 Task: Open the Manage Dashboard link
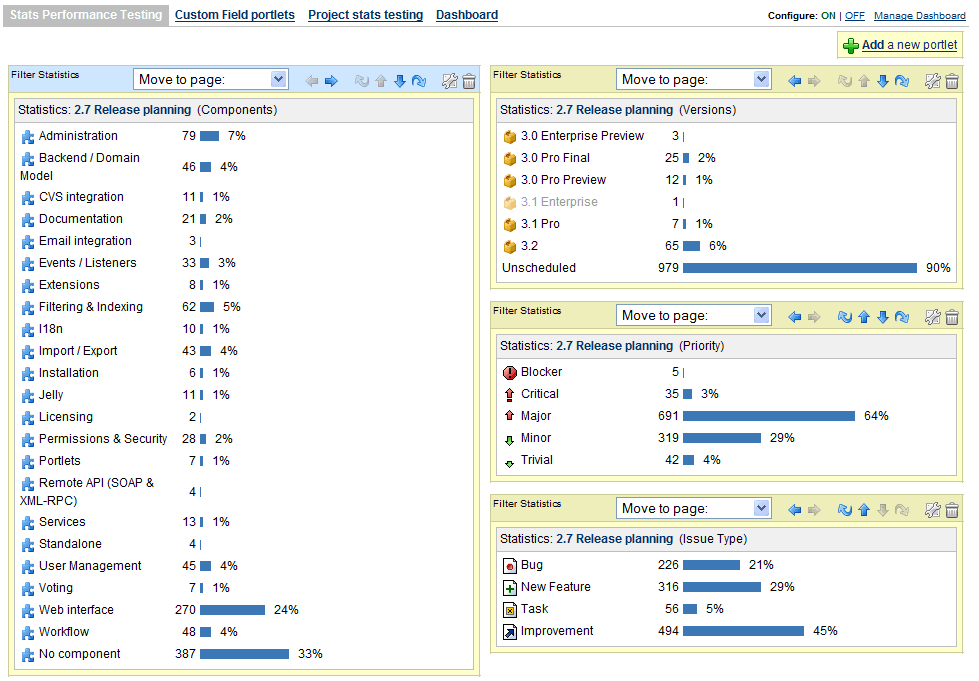(920, 16)
